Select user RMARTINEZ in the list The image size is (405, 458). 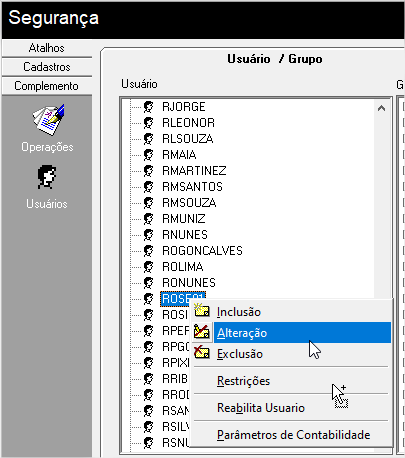click(194, 171)
